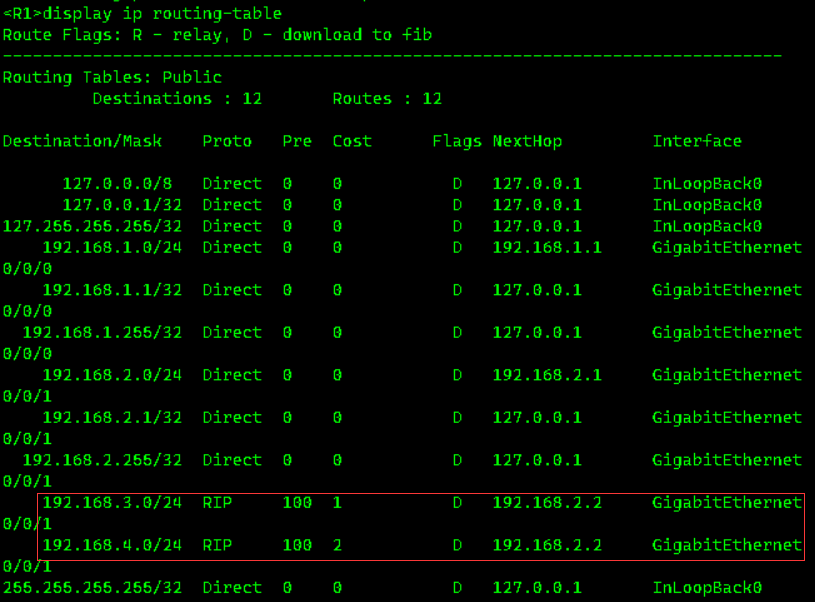The width and height of the screenshot is (815, 602).
Task: Click 'Direct' protocol in 127.0.0.0/8 row
Action: tap(232, 184)
